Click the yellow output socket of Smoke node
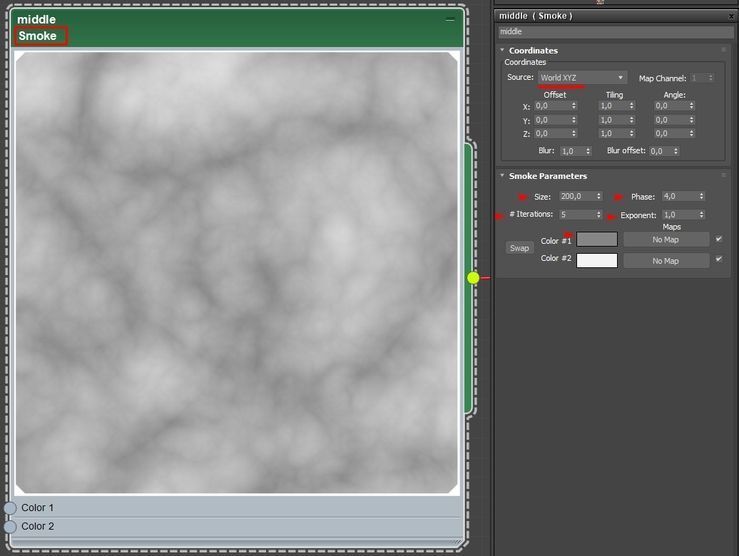 [474, 278]
